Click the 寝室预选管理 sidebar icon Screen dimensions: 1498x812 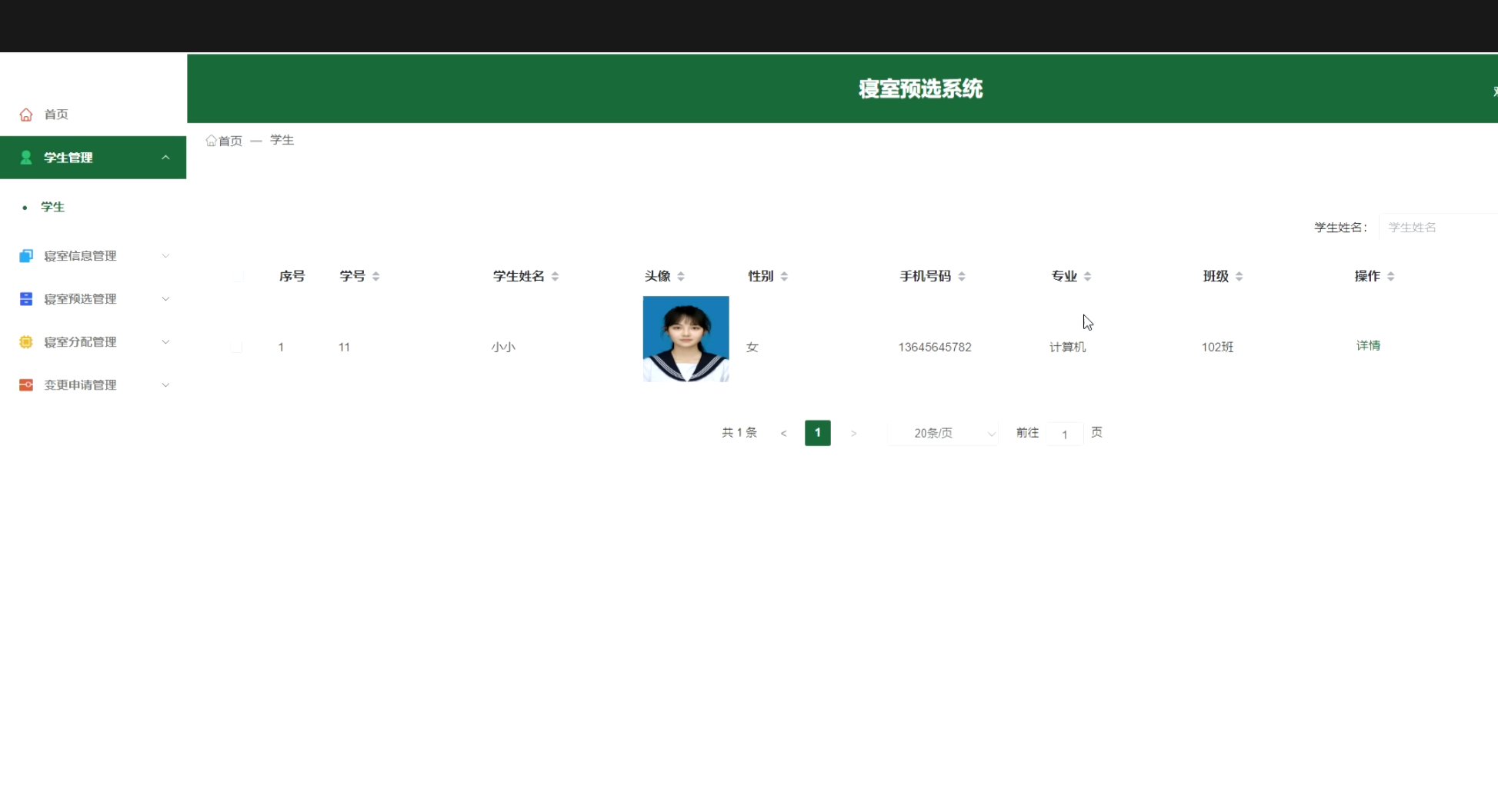point(26,299)
